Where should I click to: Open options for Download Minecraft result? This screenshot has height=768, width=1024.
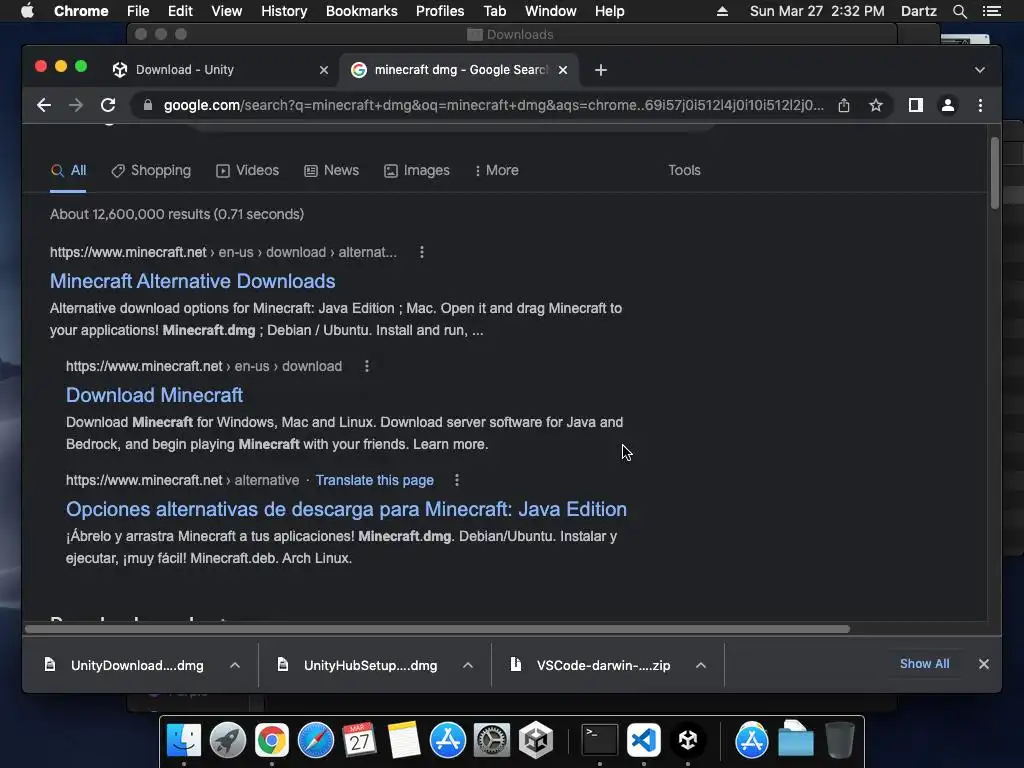tap(366, 366)
